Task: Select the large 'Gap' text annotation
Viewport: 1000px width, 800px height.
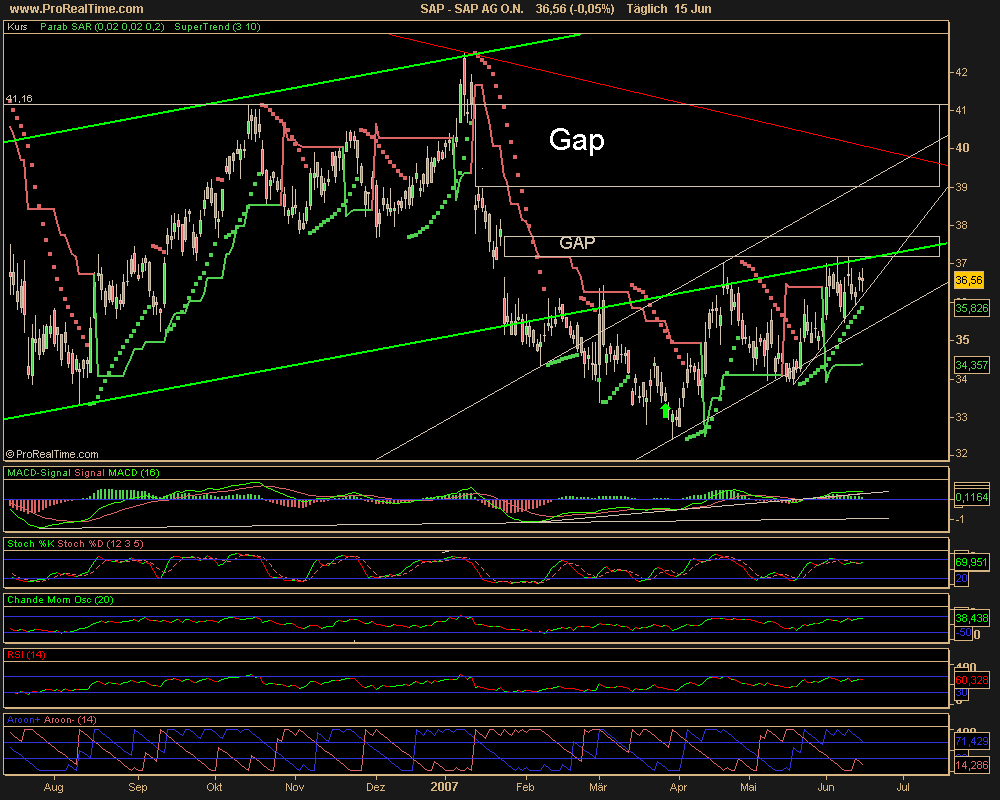Action: [x=577, y=140]
